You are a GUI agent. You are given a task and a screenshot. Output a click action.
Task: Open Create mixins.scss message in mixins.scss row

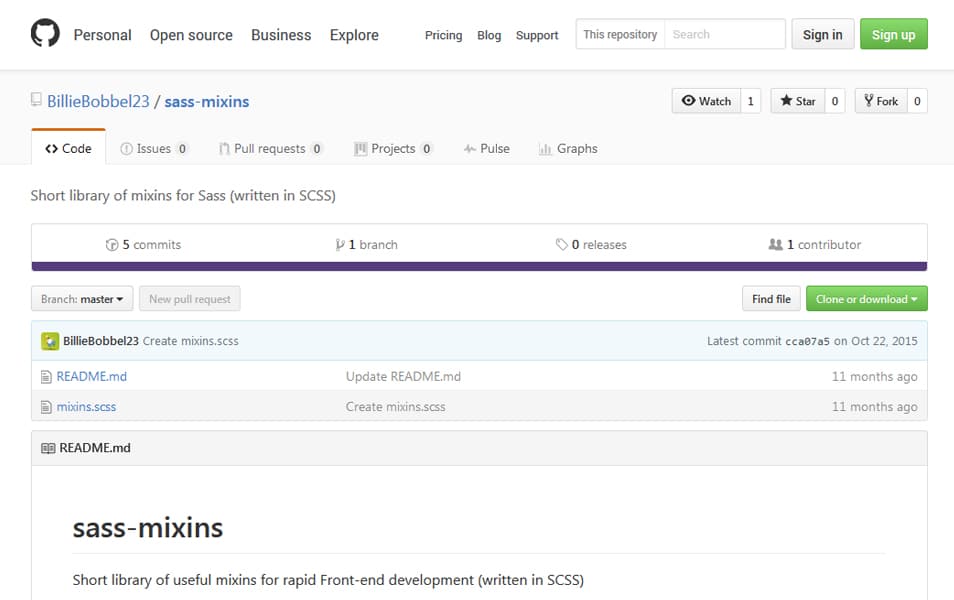[x=395, y=406]
